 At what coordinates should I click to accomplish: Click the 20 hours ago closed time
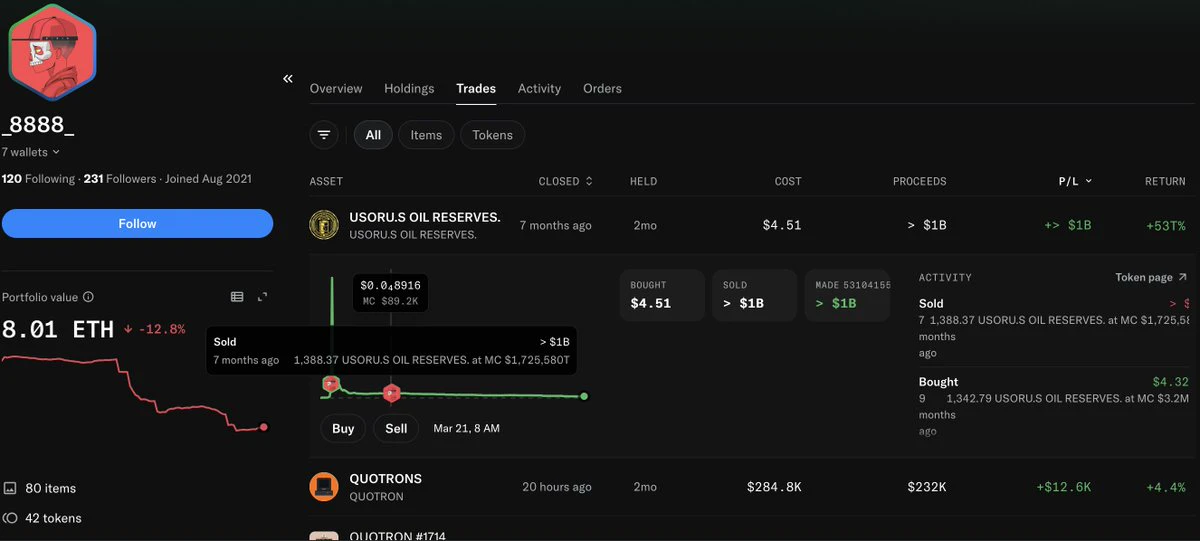click(x=557, y=487)
